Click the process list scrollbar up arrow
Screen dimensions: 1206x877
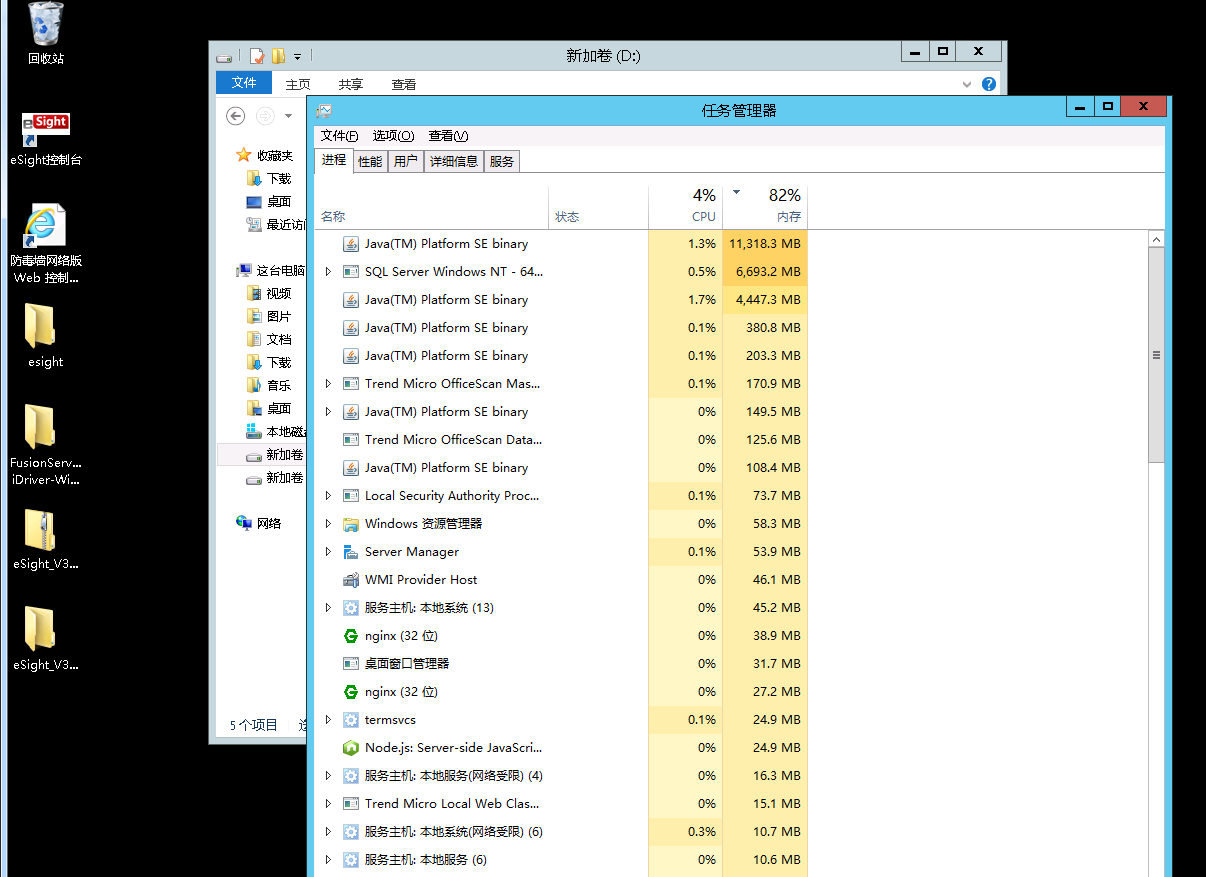1157,240
